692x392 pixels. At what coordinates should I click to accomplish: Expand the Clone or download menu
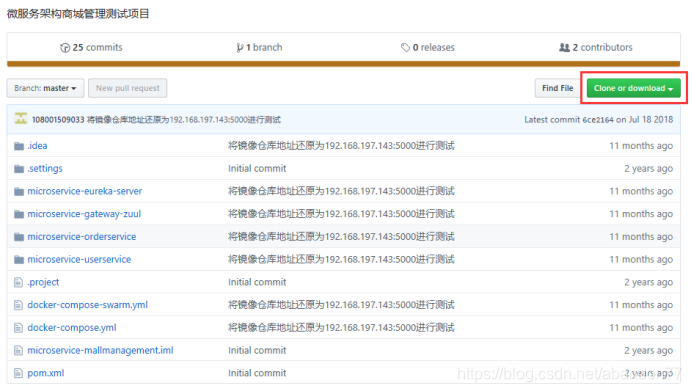[633, 88]
